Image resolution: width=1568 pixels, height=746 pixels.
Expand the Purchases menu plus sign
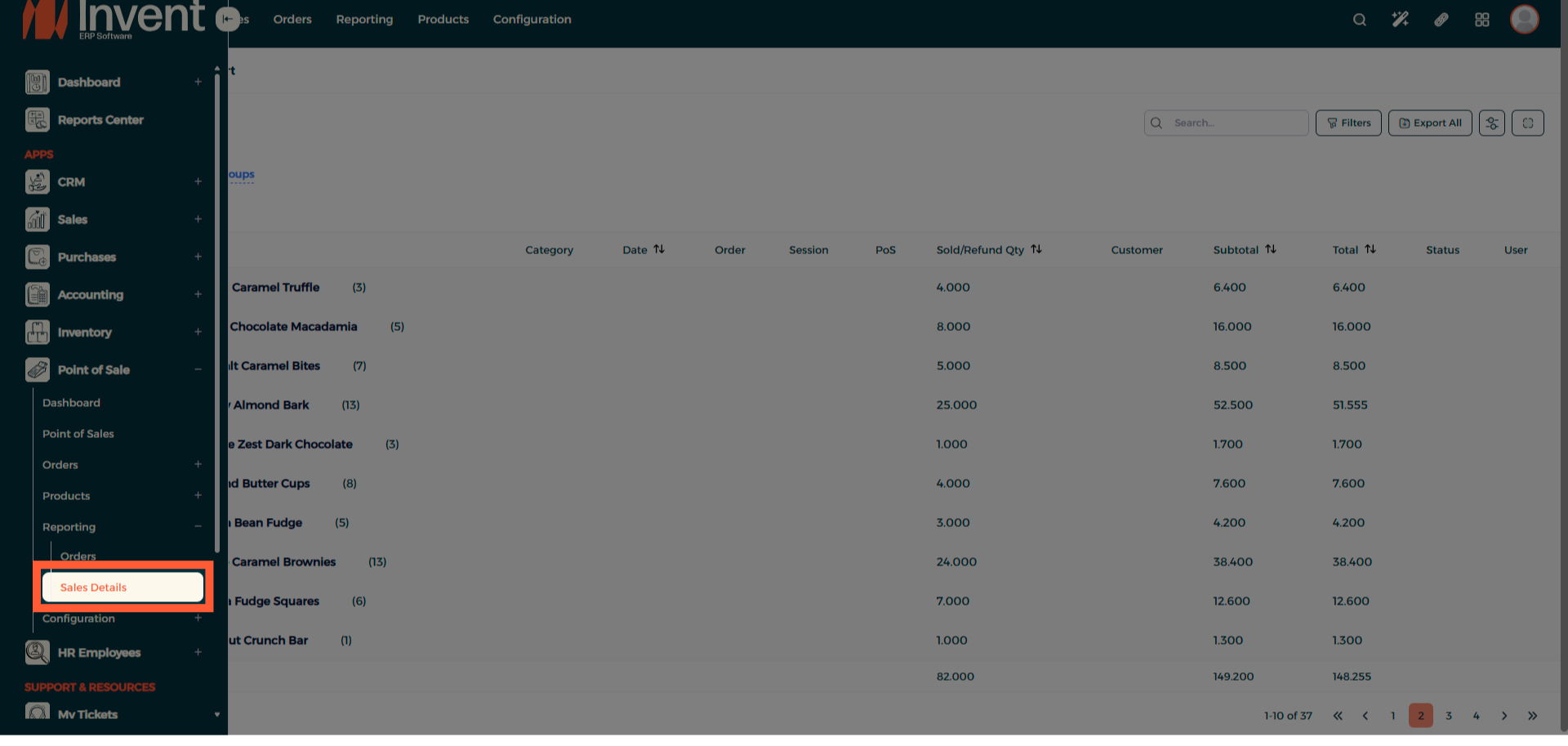click(x=198, y=257)
